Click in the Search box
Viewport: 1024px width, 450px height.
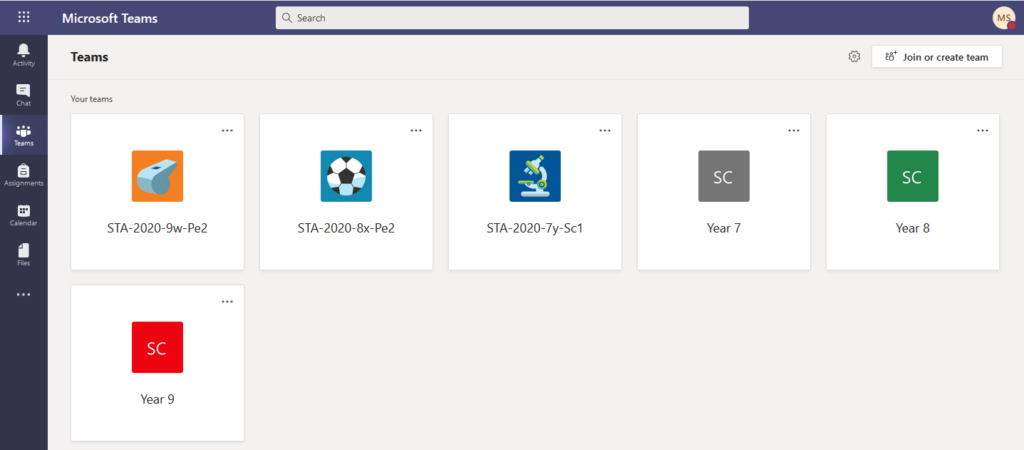point(512,18)
